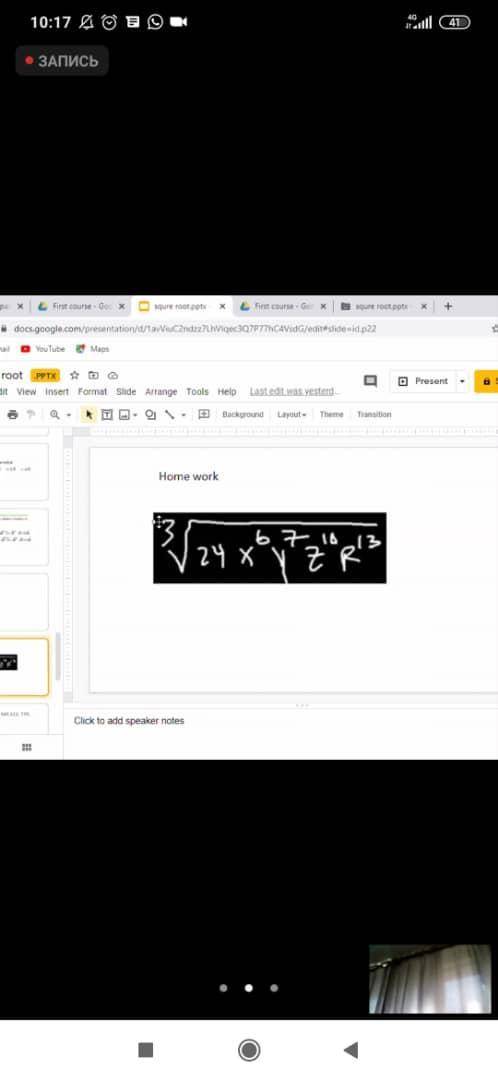
Task: Add a comment with toolbar icon
Action: (204, 414)
